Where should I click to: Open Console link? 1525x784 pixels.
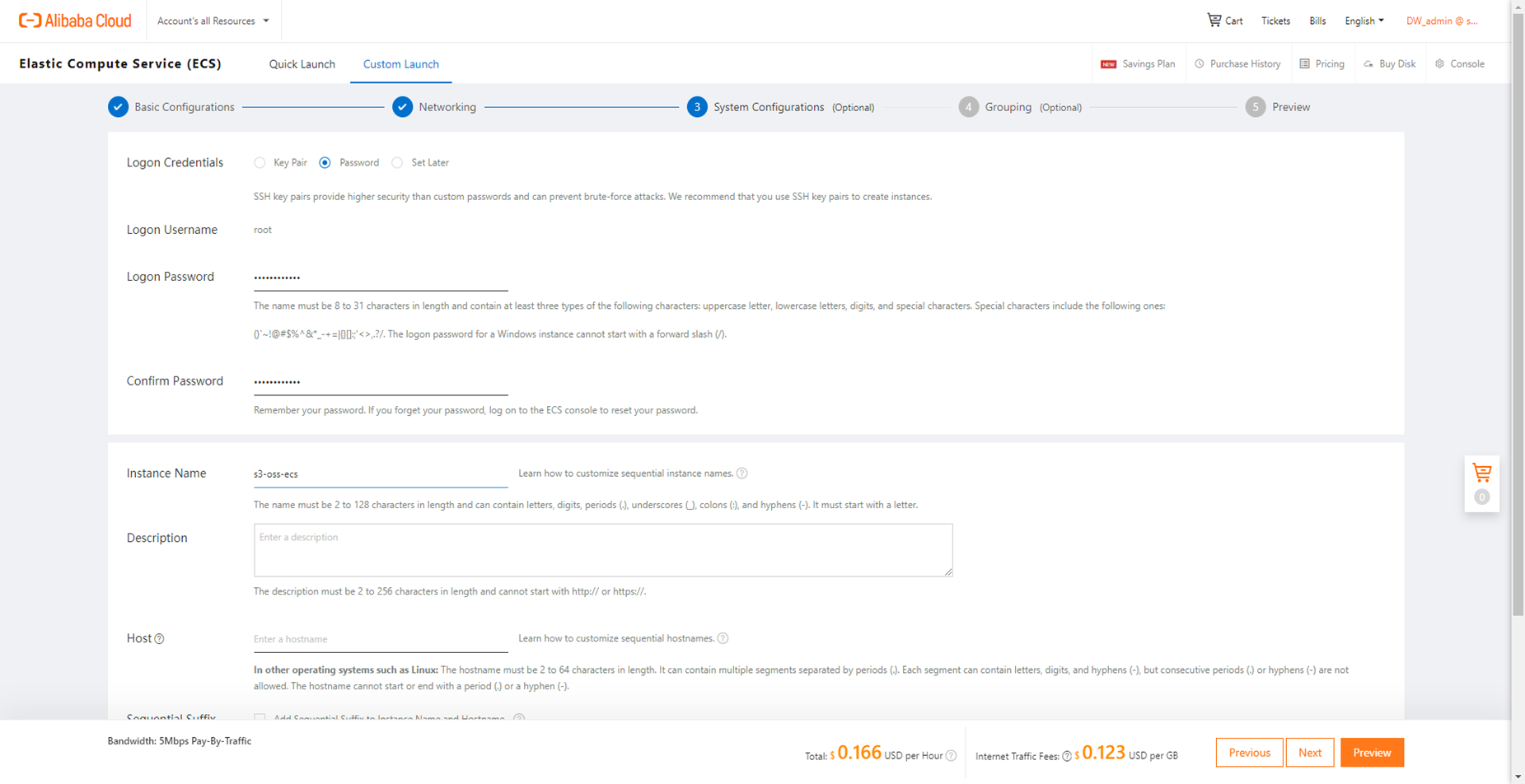click(x=1467, y=64)
